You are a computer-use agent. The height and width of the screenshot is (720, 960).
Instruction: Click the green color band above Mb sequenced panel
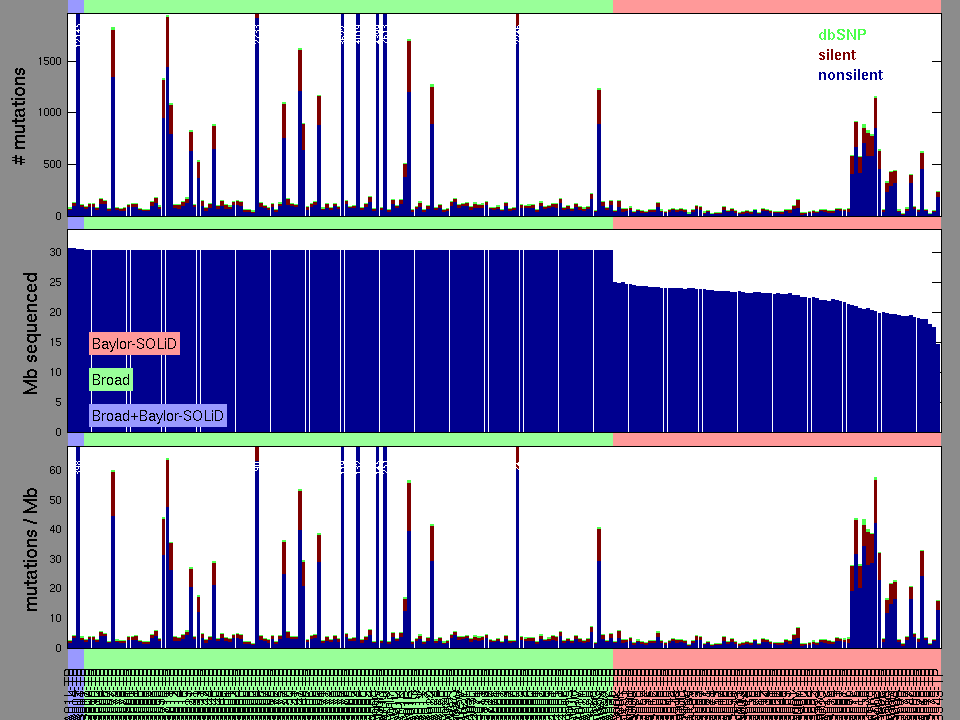[348, 223]
